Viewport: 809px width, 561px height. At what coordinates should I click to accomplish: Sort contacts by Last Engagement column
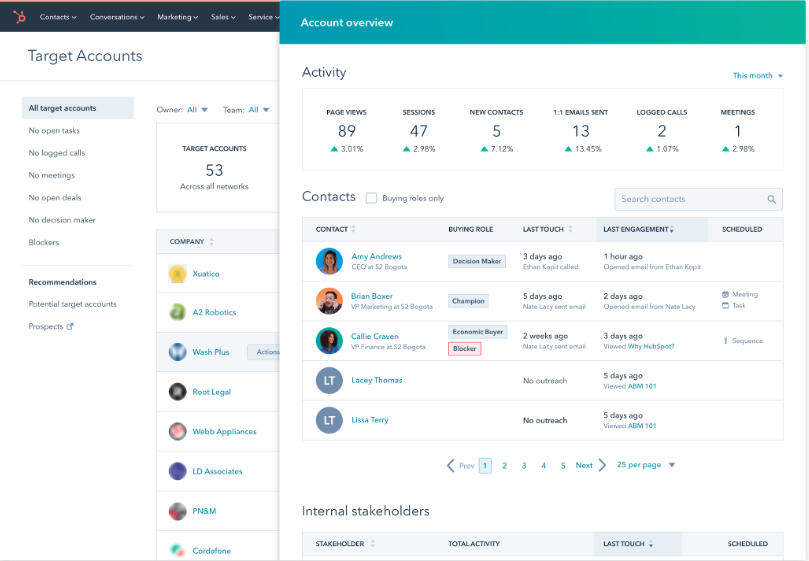638,229
